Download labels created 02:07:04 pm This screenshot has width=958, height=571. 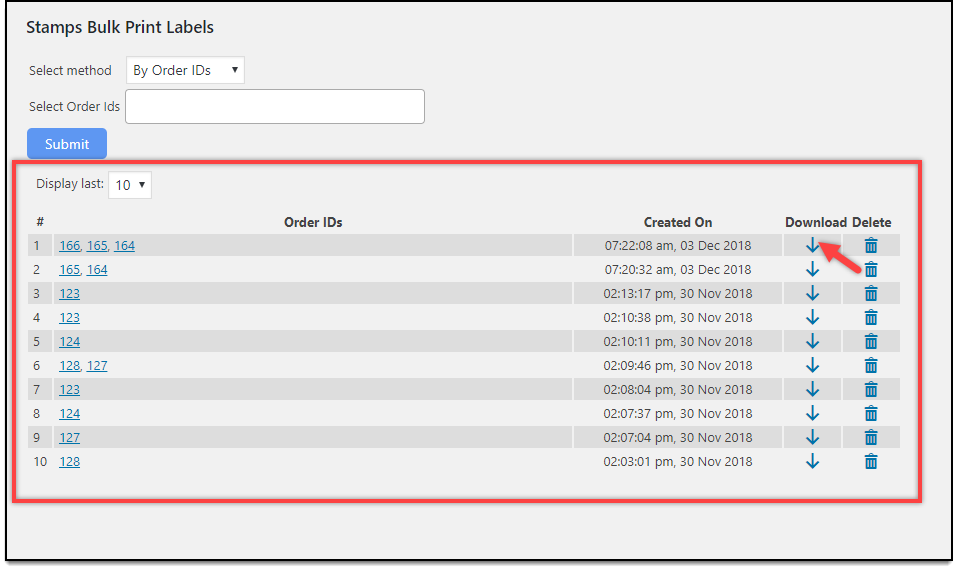coord(812,438)
